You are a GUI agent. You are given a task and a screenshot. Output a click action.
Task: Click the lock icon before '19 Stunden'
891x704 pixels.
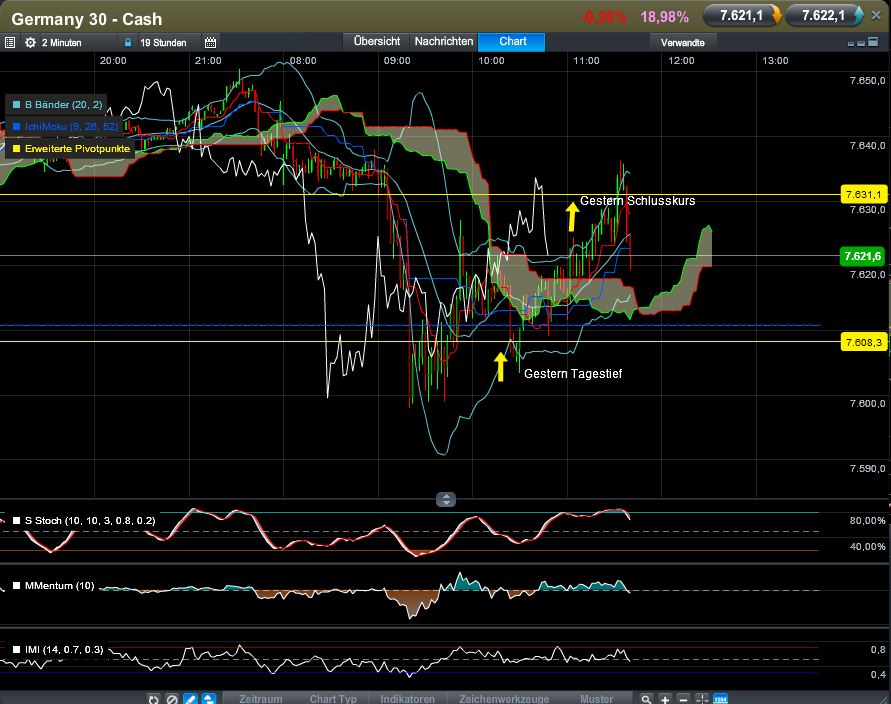[128, 43]
